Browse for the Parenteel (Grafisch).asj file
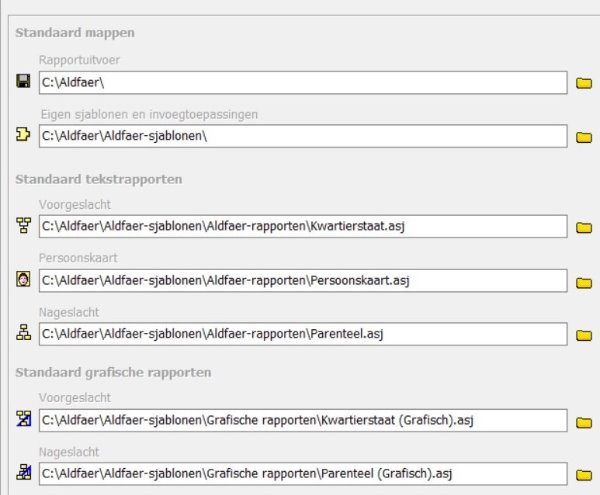Image resolution: width=600 pixels, height=495 pixels. (585, 474)
